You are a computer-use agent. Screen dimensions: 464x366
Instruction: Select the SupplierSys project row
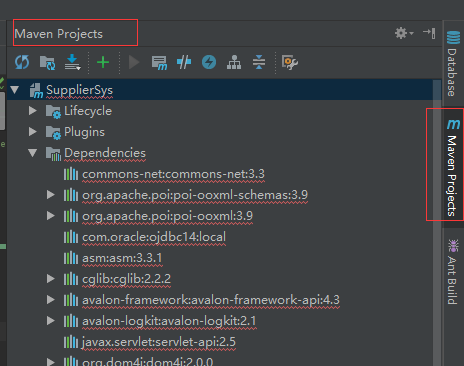pos(220,90)
